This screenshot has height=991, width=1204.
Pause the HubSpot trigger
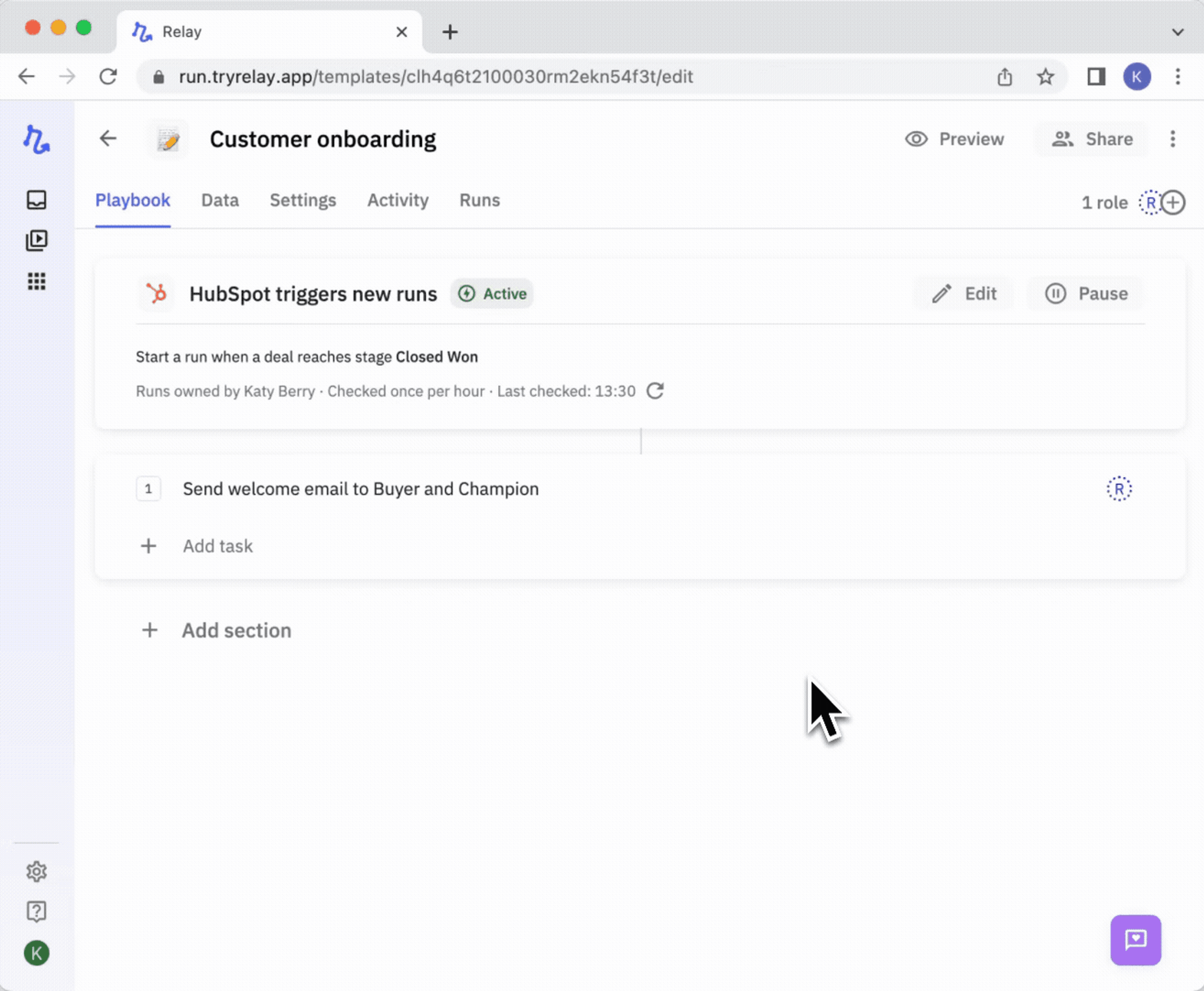1086,294
